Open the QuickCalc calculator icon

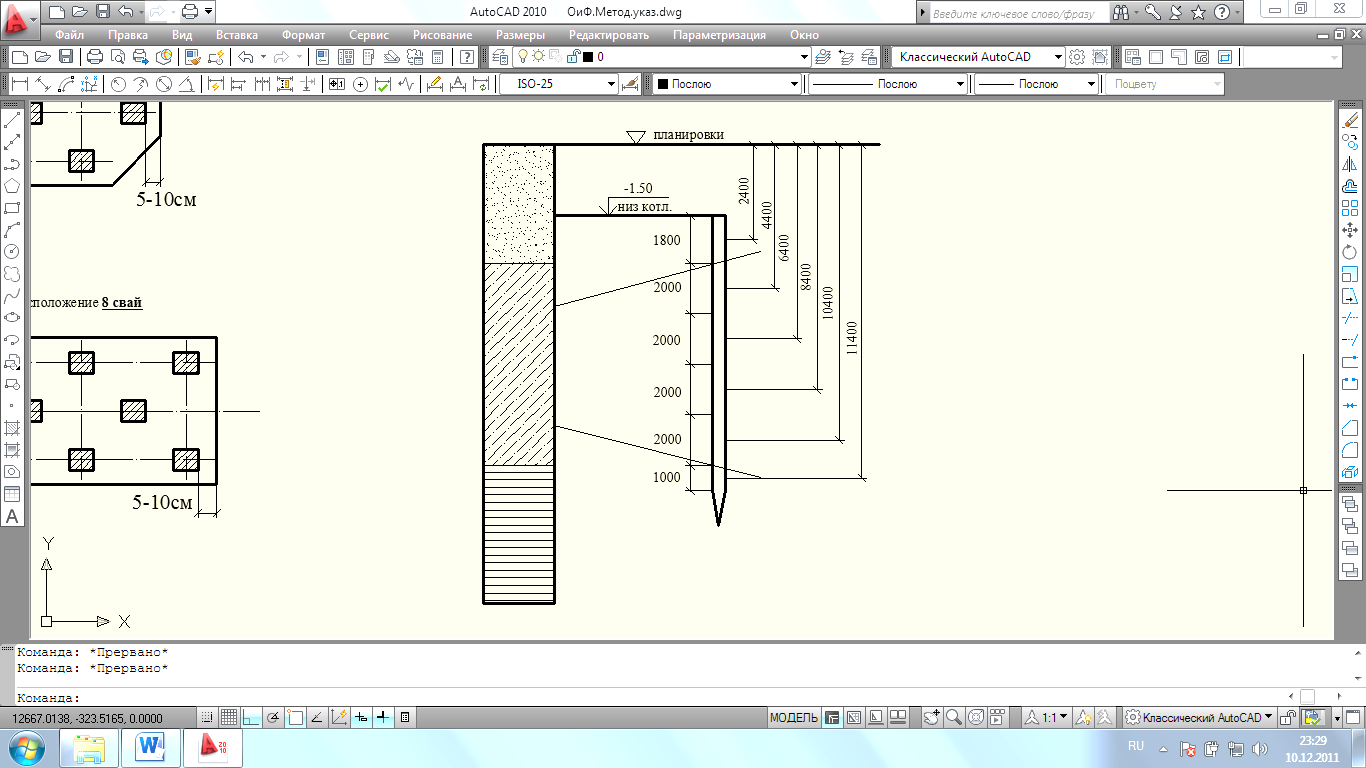(437, 57)
